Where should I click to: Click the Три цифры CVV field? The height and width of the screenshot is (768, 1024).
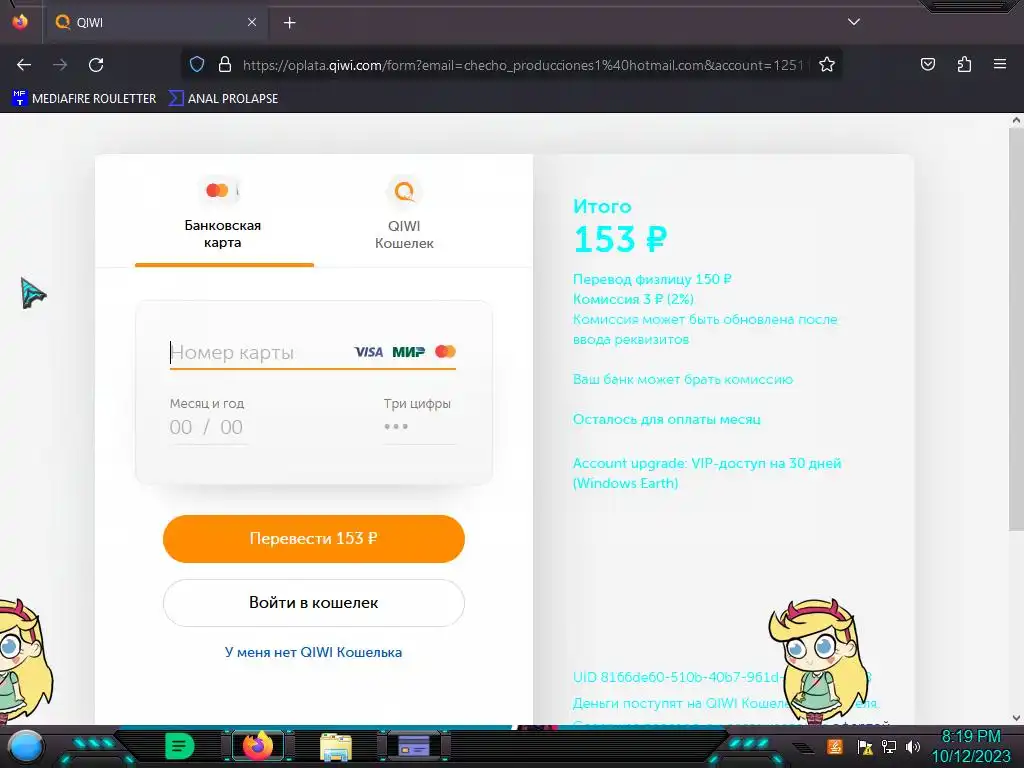pos(419,427)
